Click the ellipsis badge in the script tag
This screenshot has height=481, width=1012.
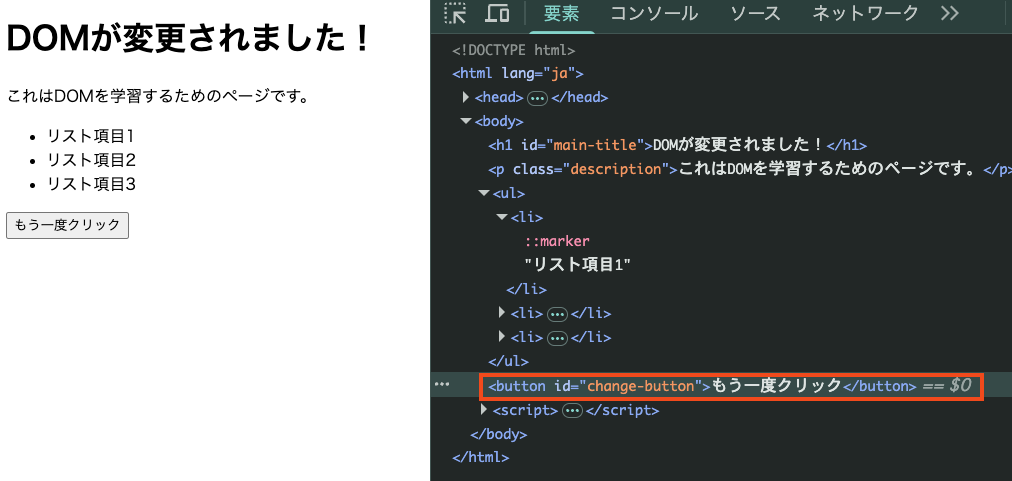pos(572,411)
